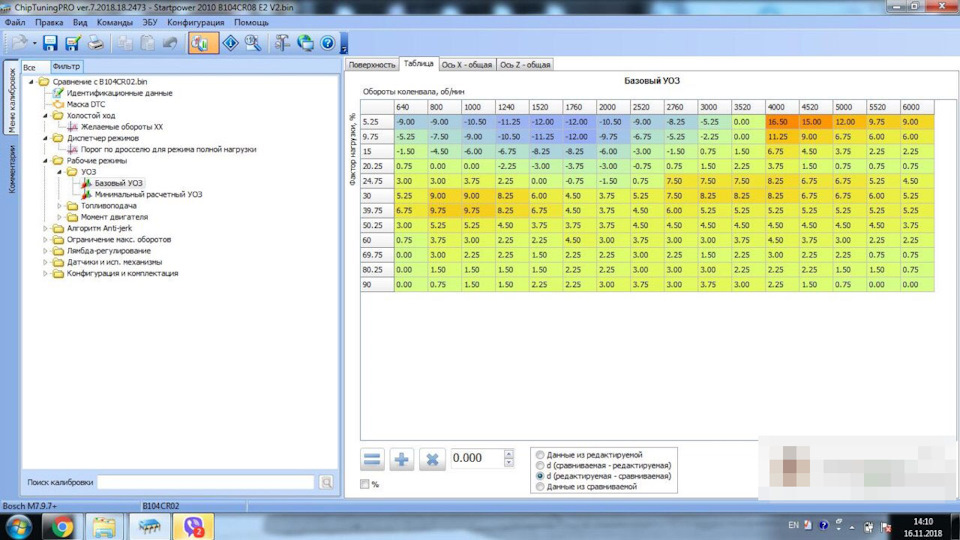Viewport: 960px width, 540px height.
Task: Expand the Алгоритм Anti-jerk folder
Action: coord(45,228)
